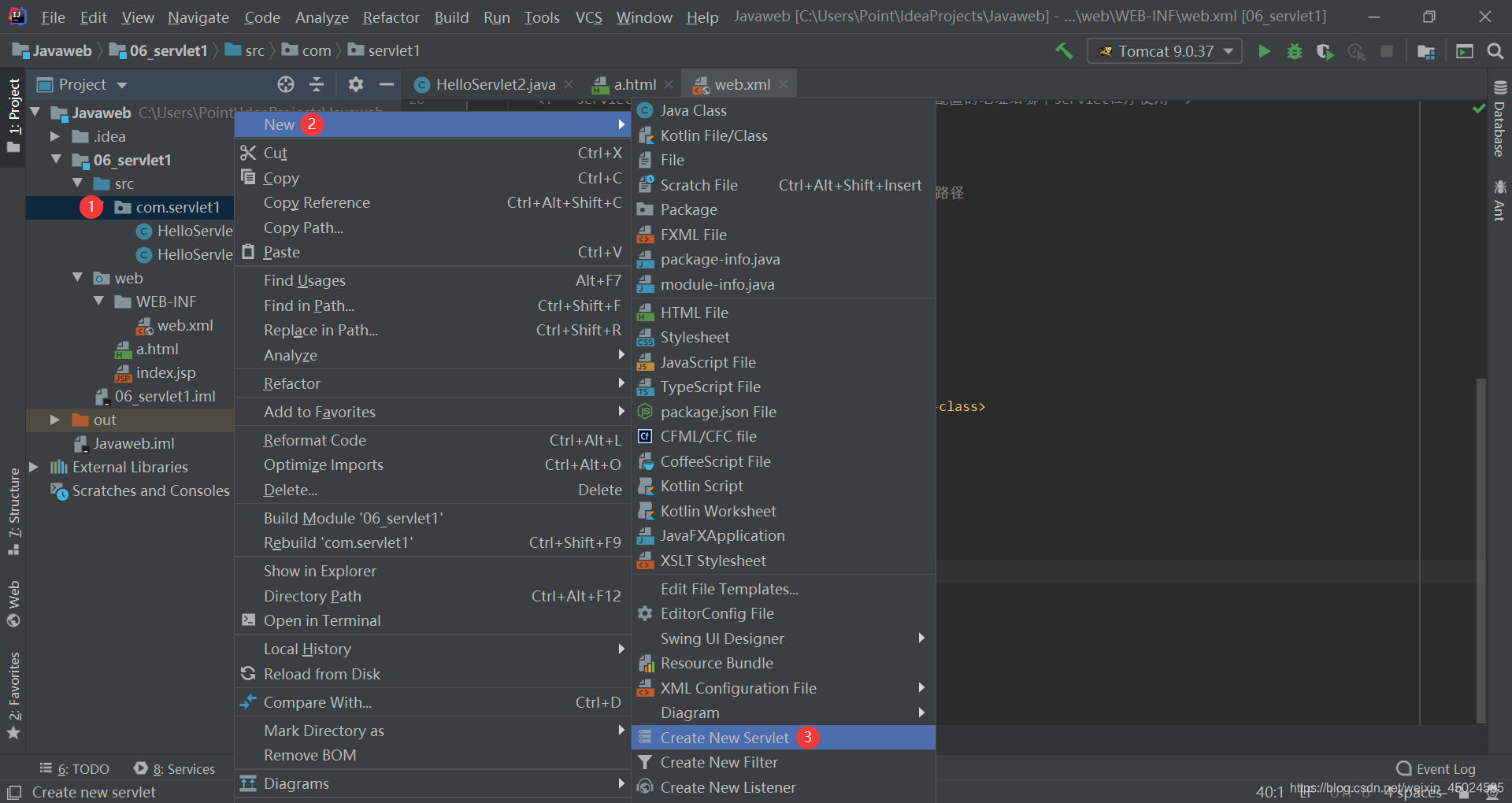
Task: Open the Ant tool window
Action: point(1499,201)
